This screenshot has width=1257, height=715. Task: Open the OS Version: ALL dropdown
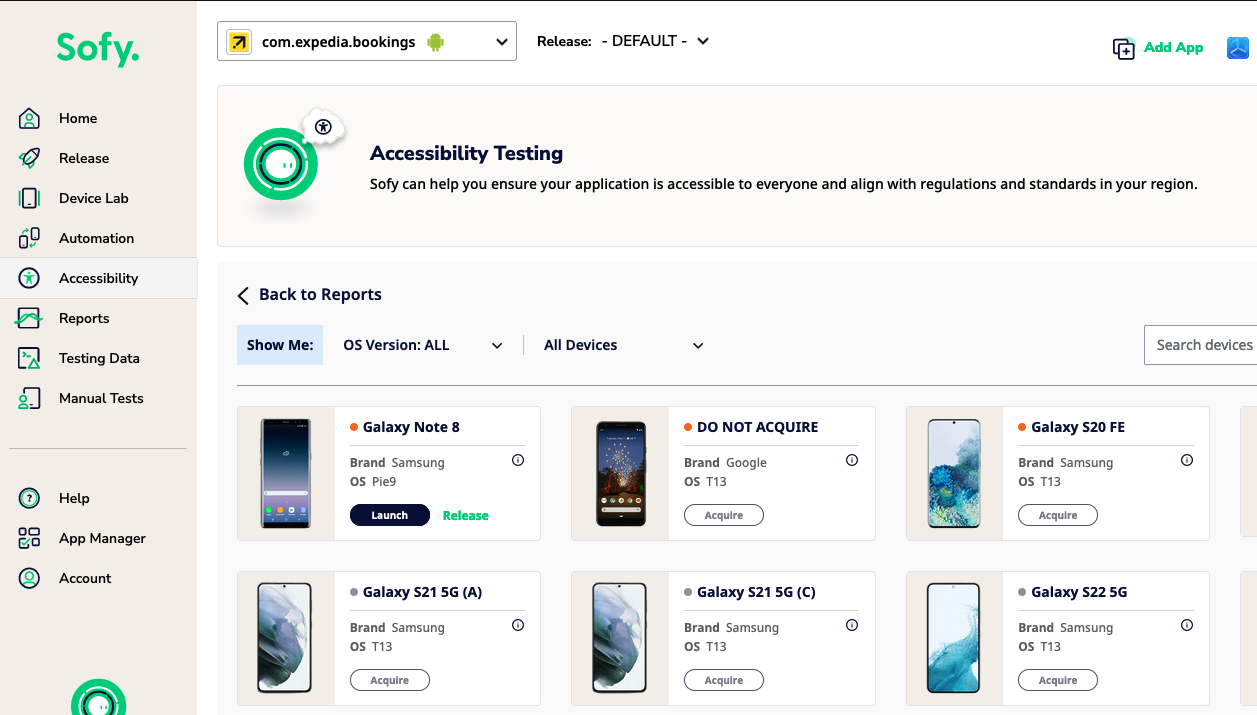[x=422, y=345]
